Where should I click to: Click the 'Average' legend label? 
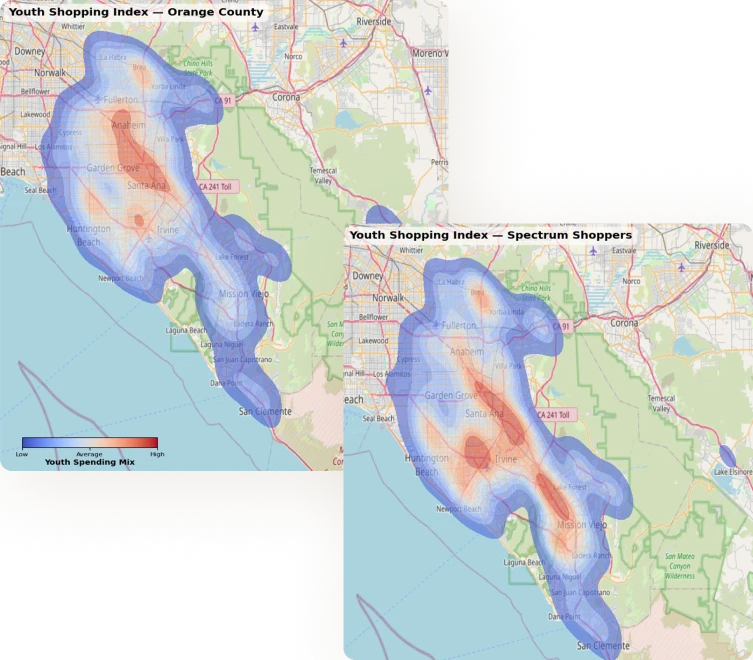point(89,454)
